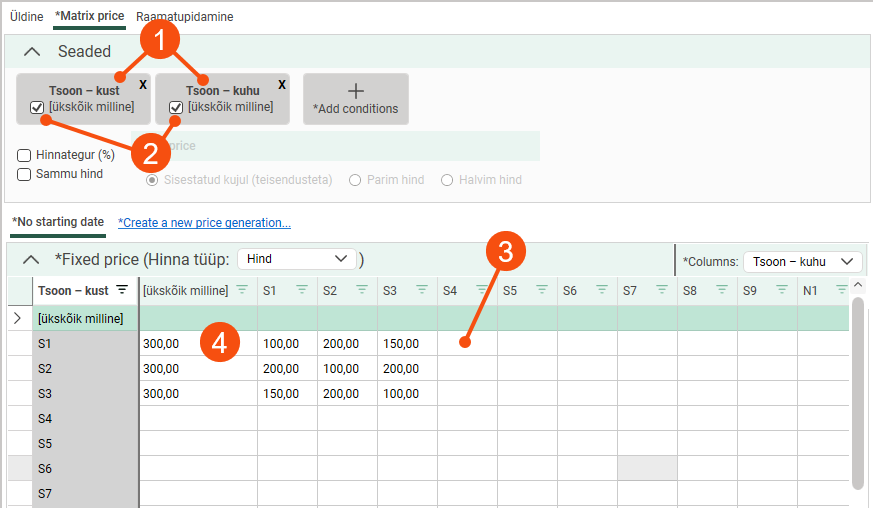This screenshot has height=508, width=873.
Task: Click sort icon in Tsoon – kust header
Action: tap(122, 290)
